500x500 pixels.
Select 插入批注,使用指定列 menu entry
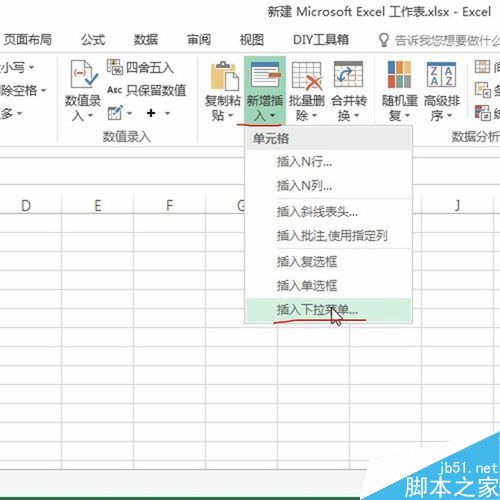pyautogui.click(x=328, y=236)
